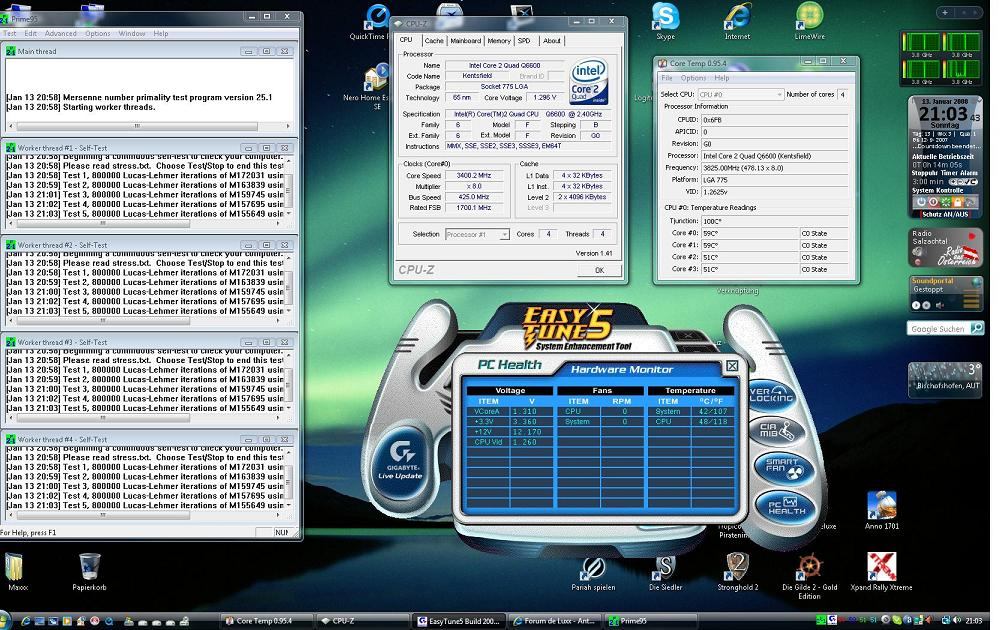The height and width of the screenshot is (630, 1008).
Task: Switch to the About tab in CPU-Z
Action: click(552, 40)
